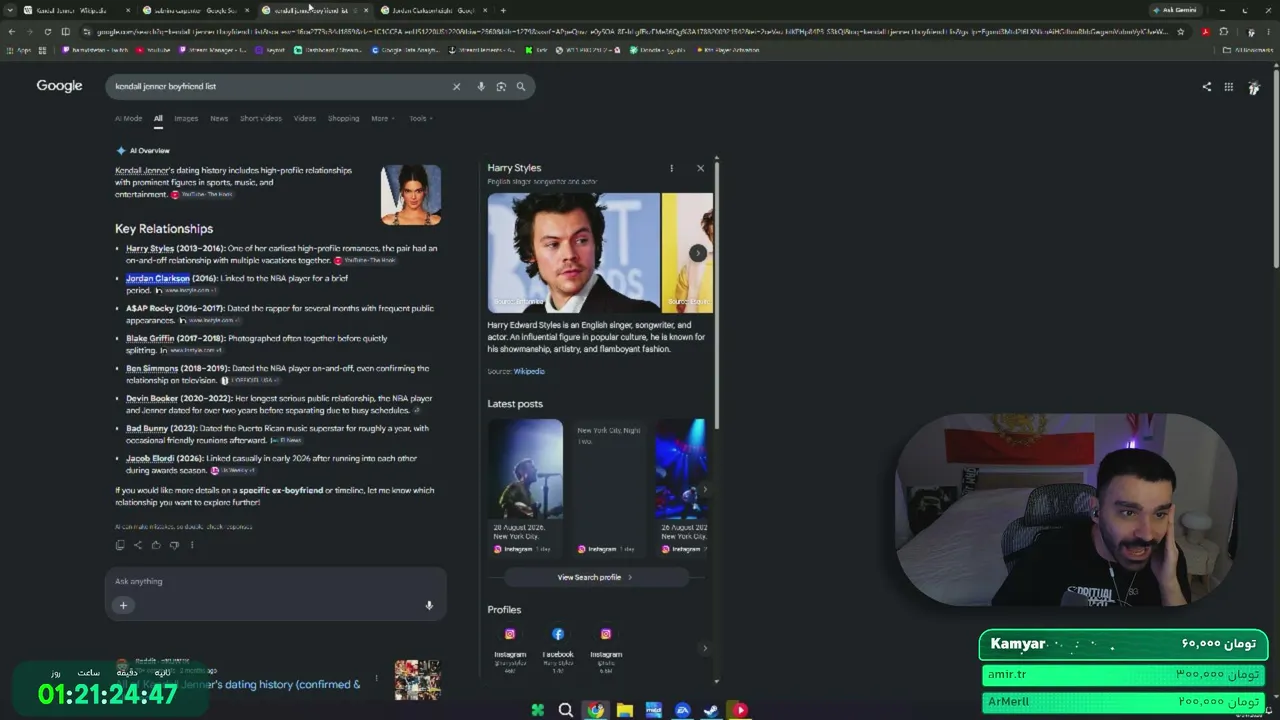Start a voice search with the microphone icon
Image resolution: width=1280 pixels, height=720 pixels.
(x=481, y=87)
